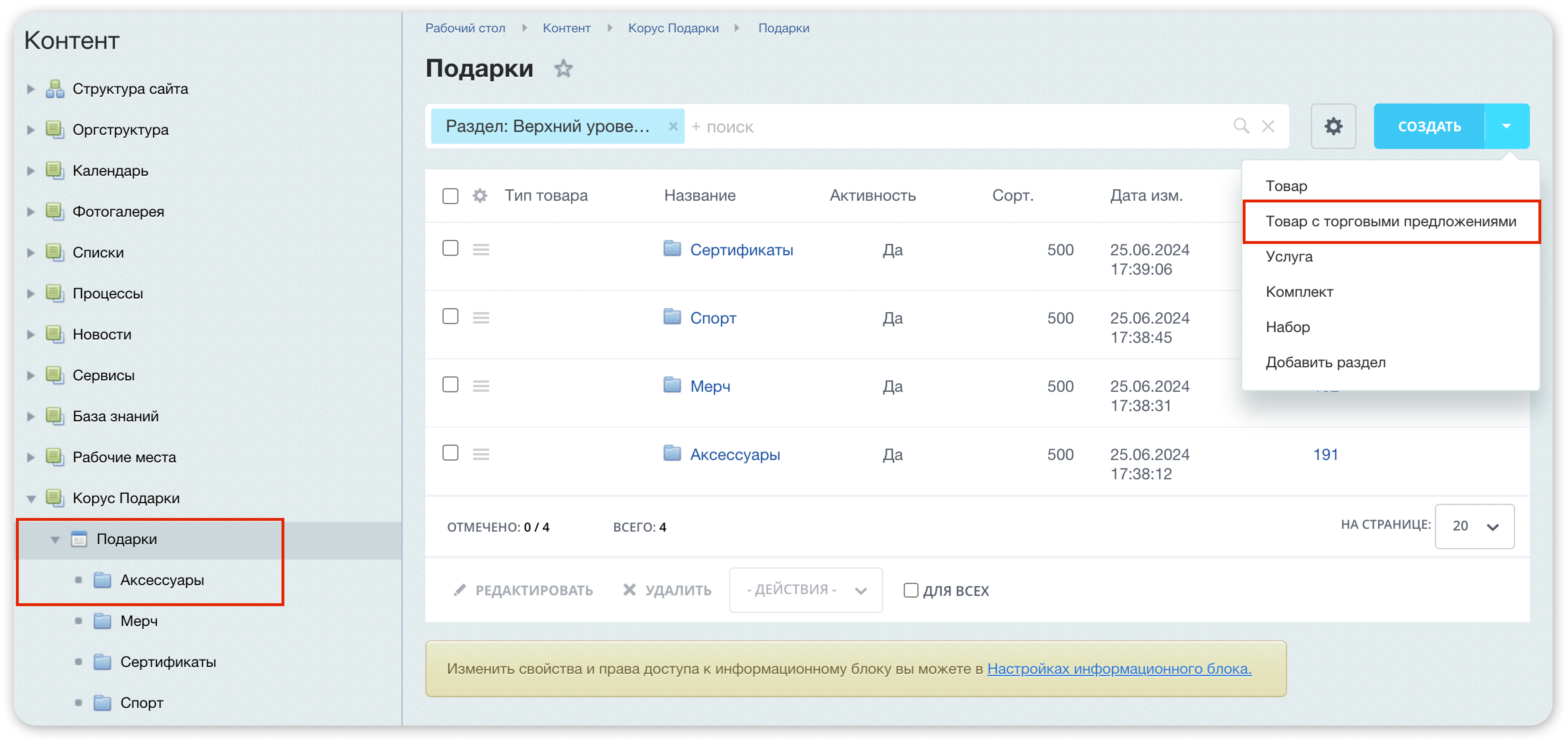Check the Аксессуары row checkbox
The height and width of the screenshot is (742, 1568).
click(450, 453)
